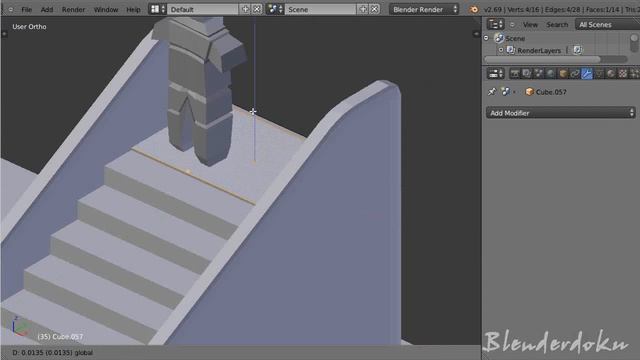
Task: Collapse the info header menus toggle
Action: click(11, 9)
